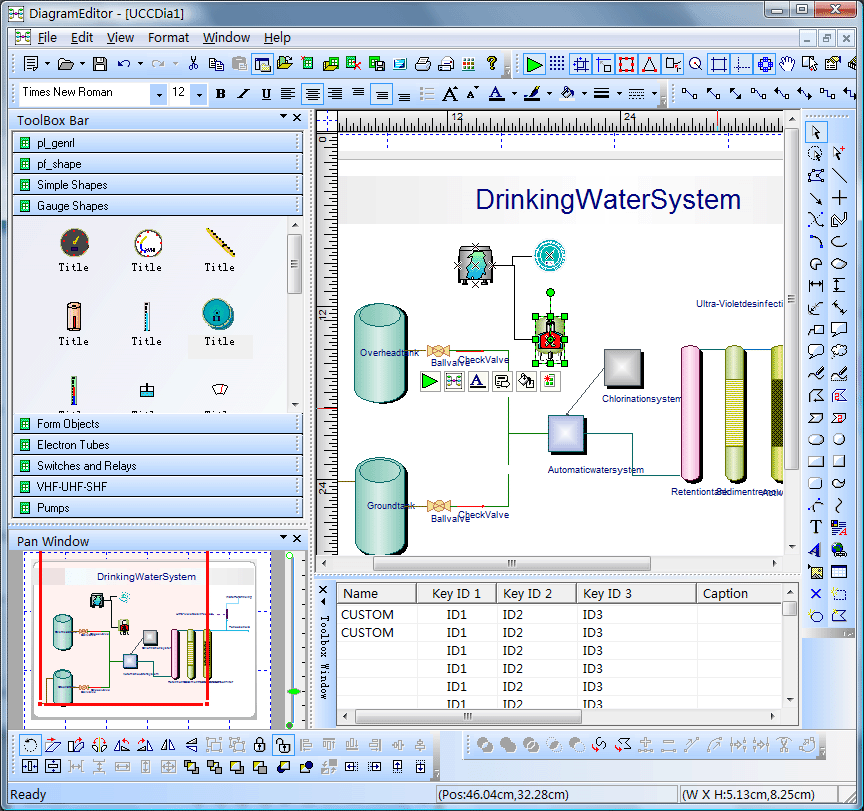
Task: Expand the Electron Tubes toolbox category
Action: click(73, 445)
